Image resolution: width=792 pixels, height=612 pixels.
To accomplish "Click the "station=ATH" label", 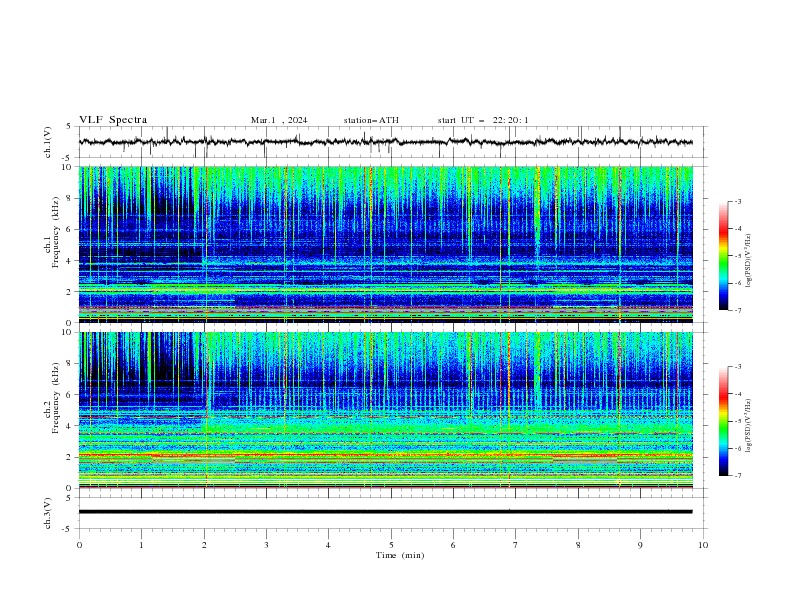I will [371, 120].
